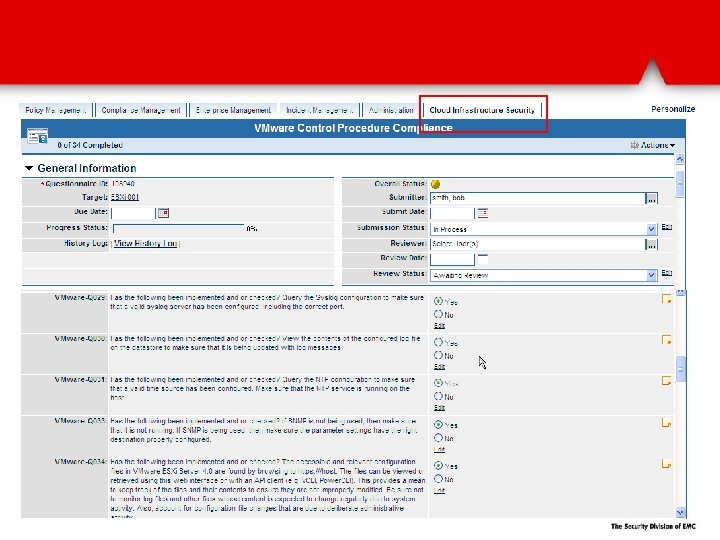Collapse the General Information section
This screenshot has height=540, width=720.
29,168
